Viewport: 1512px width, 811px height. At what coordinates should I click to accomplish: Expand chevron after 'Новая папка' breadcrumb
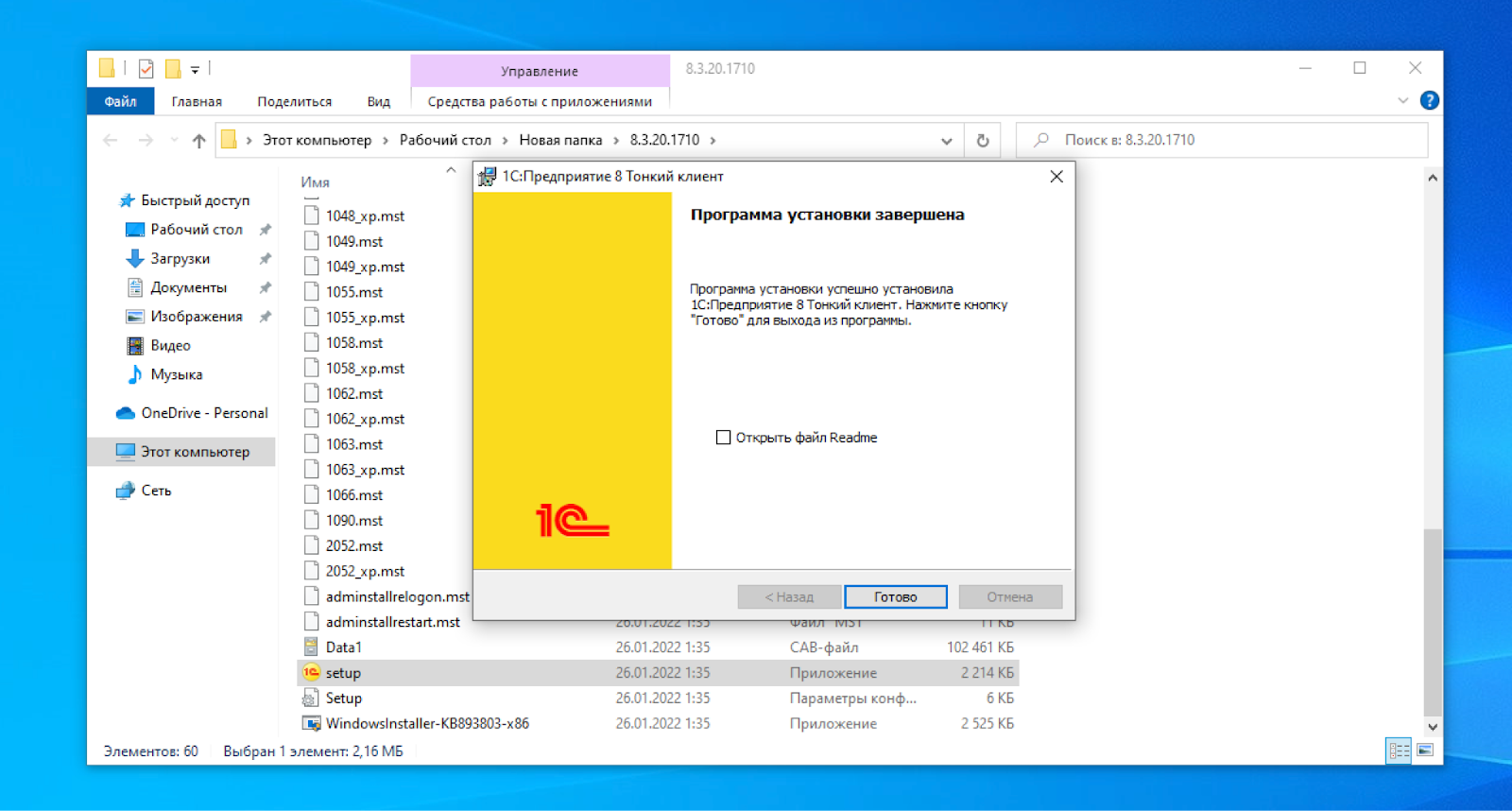616,140
